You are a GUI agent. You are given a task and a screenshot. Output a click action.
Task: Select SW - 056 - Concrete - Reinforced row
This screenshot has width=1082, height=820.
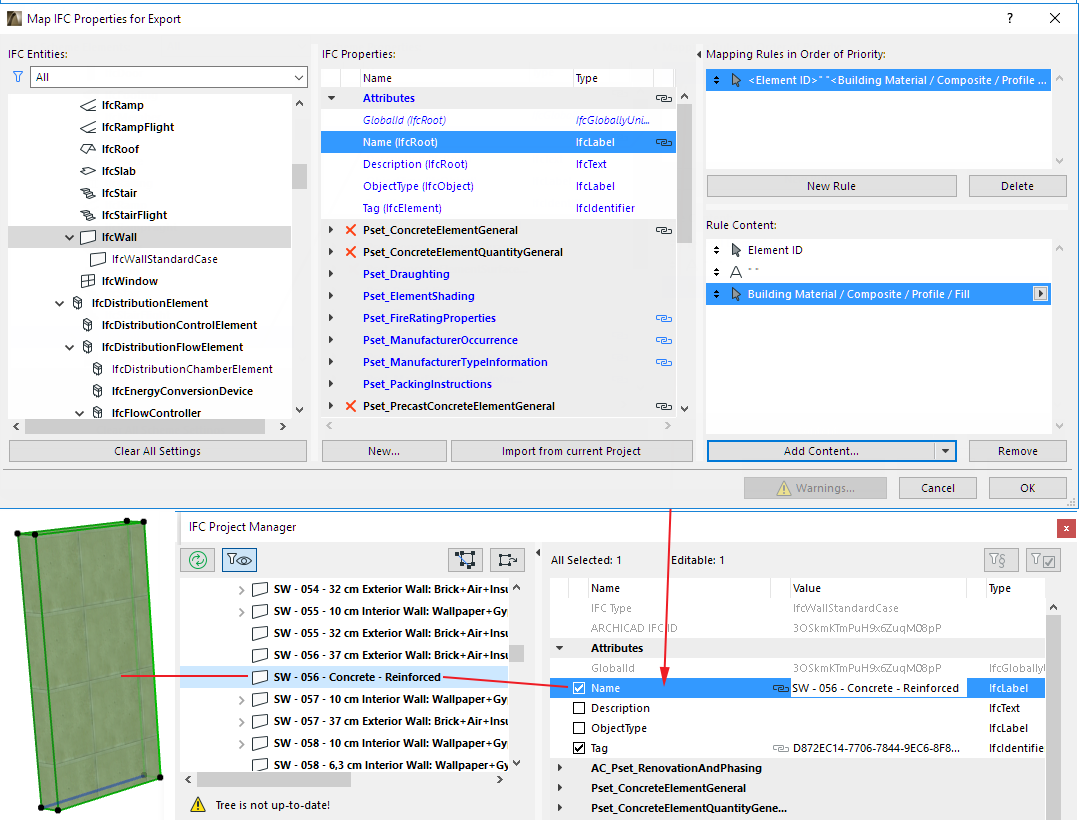(x=344, y=677)
